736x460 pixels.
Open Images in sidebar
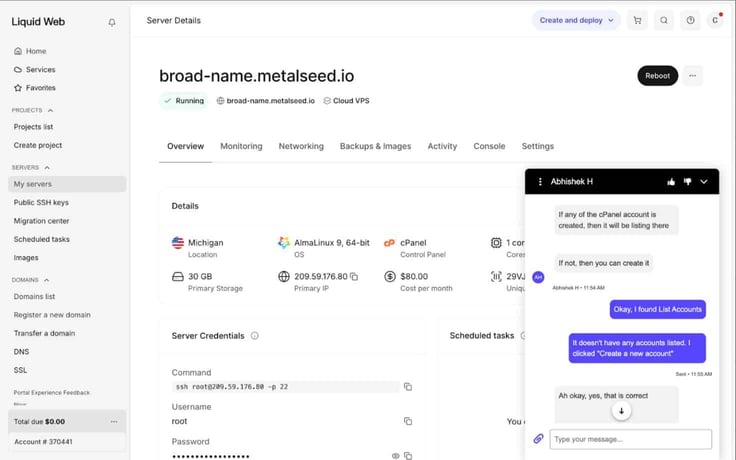point(26,257)
